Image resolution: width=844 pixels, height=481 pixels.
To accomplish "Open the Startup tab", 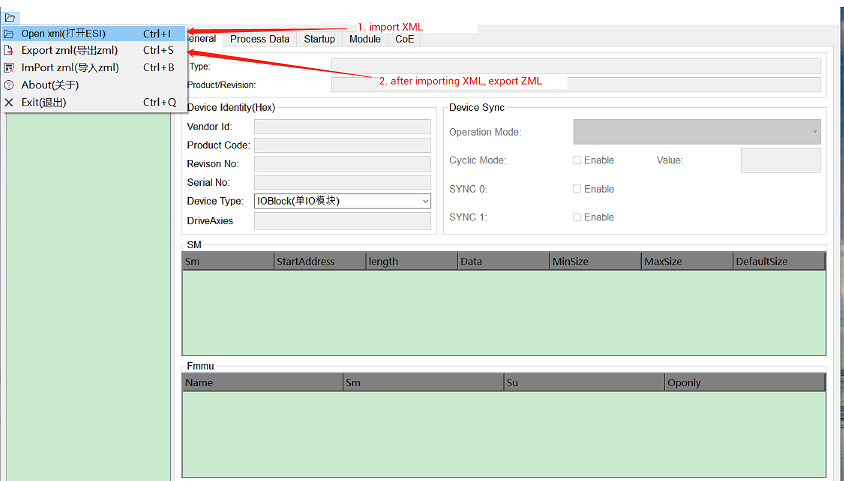I will point(319,39).
